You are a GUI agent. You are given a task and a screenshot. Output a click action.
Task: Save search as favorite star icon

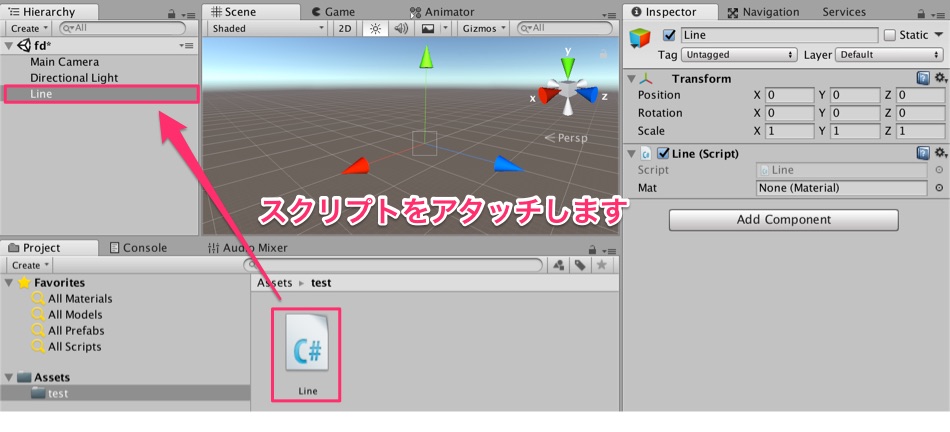601,265
